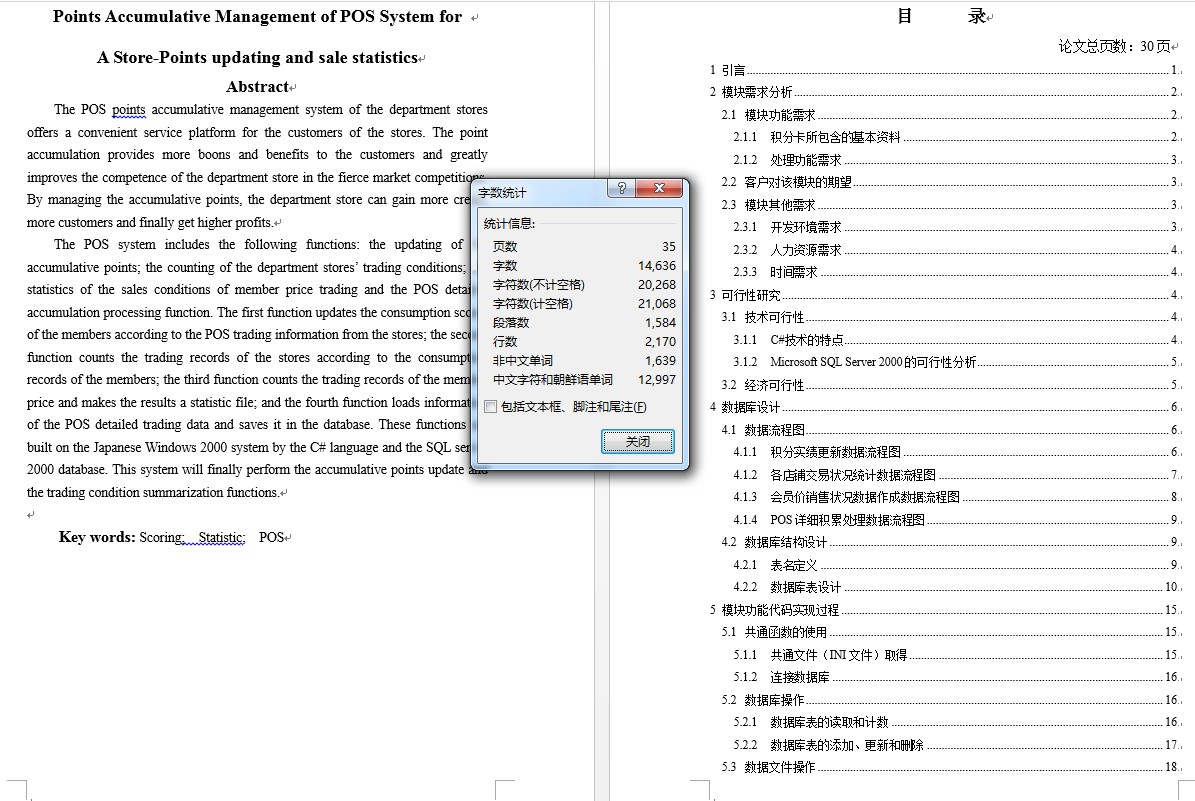This screenshot has width=1195, height=801.
Task: Open TOC entry 4.2.1 表名定义
Action: (x=956, y=565)
